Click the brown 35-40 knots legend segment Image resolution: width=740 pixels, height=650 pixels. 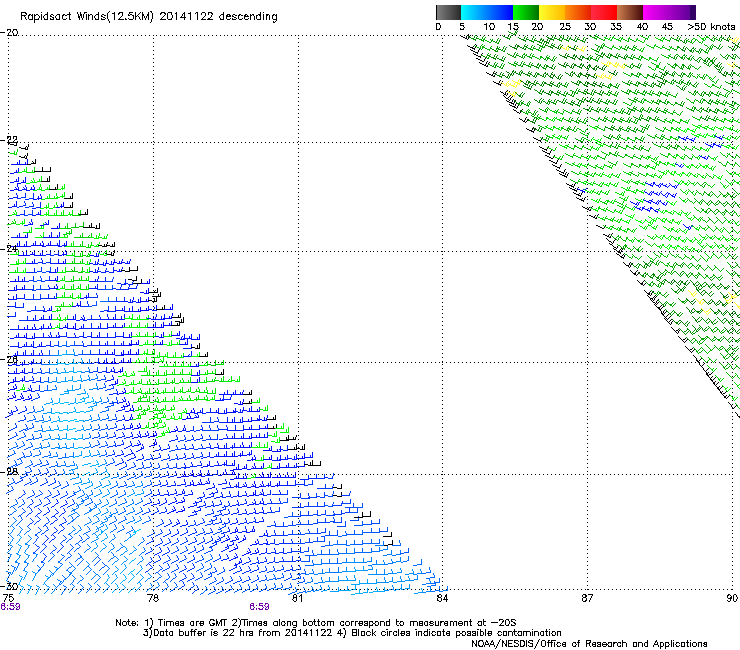[x=630, y=12]
